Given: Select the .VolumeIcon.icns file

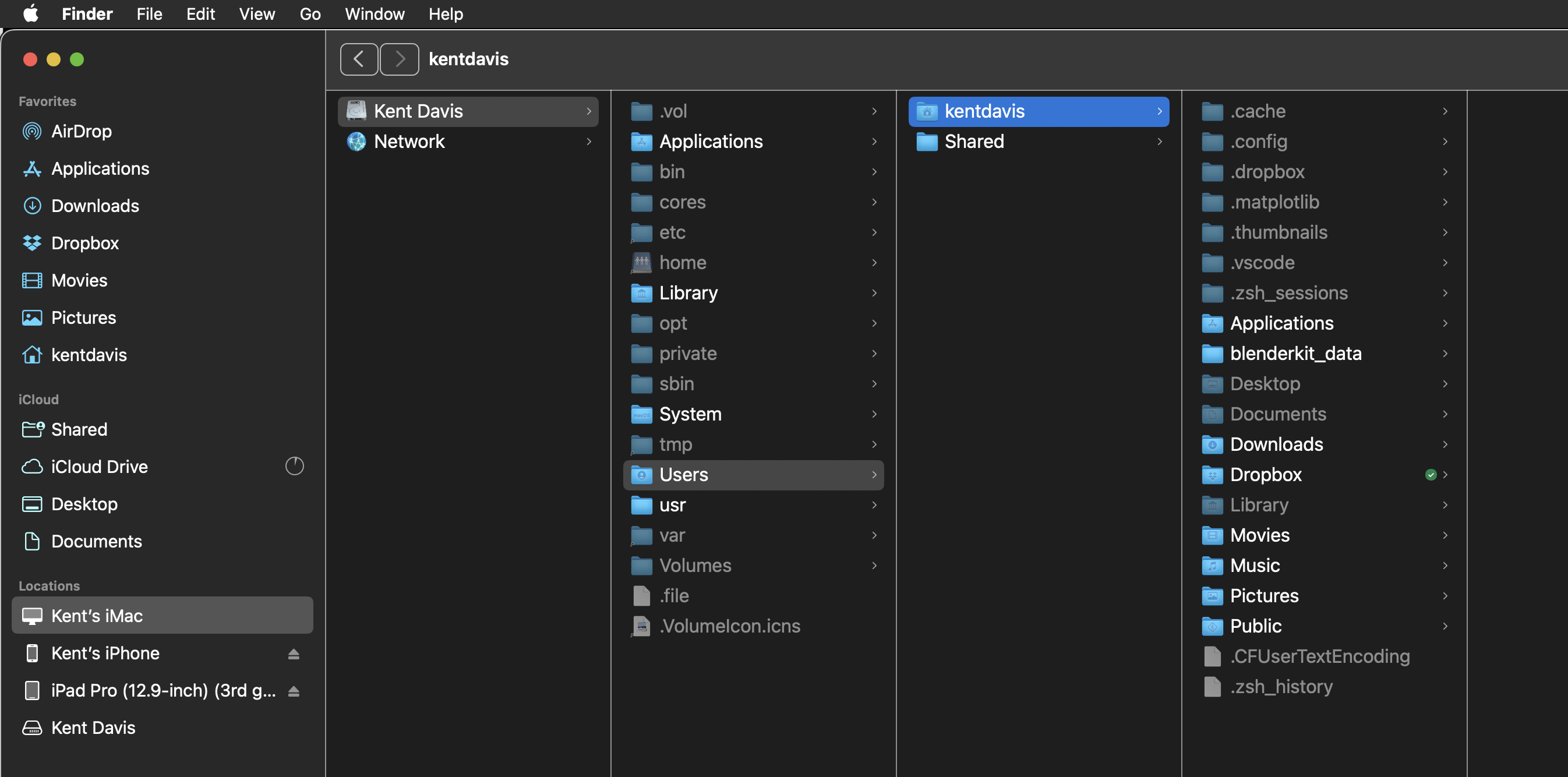Looking at the screenshot, I should coord(730,626).
